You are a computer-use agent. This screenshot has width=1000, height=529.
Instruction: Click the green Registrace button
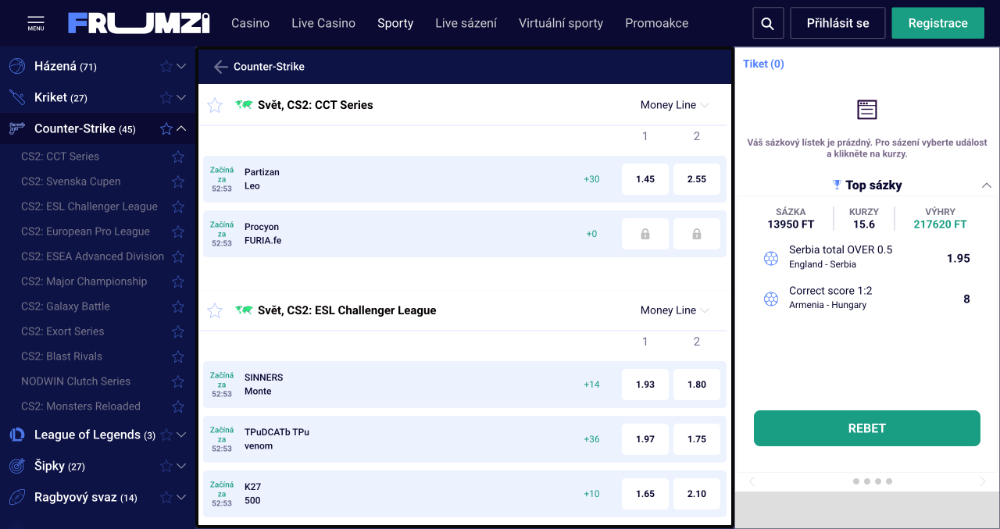(938, 23)
